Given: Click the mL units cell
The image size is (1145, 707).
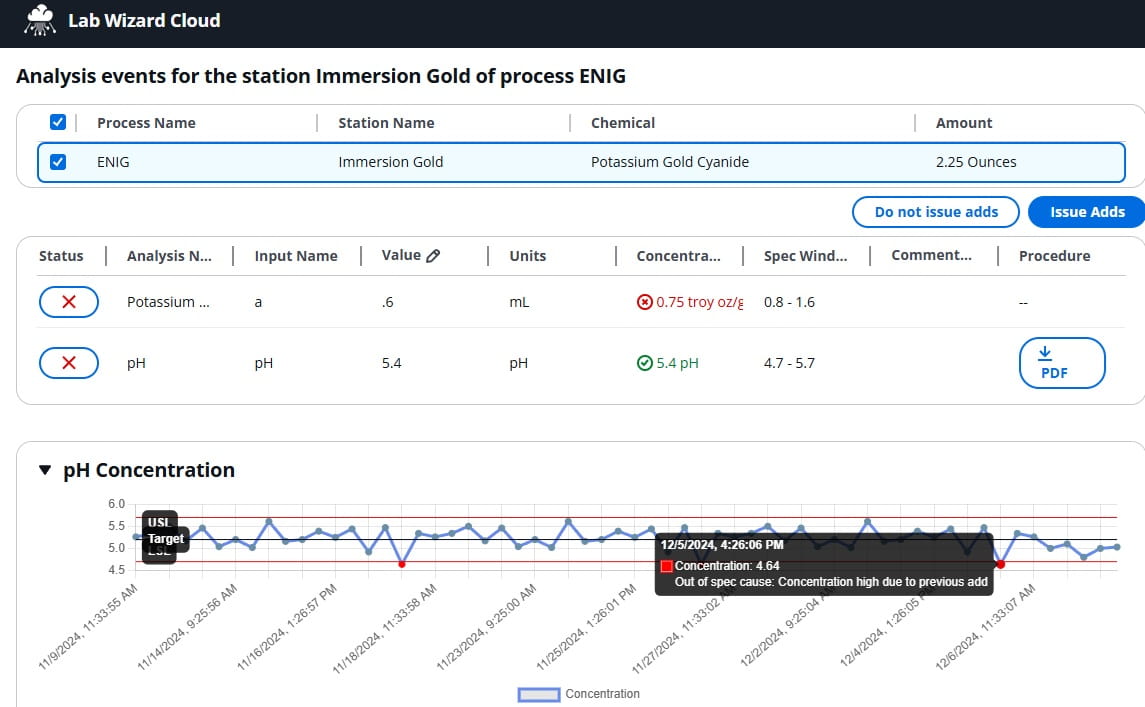Looking at the screenshot, I should click(x=519, y=302).
